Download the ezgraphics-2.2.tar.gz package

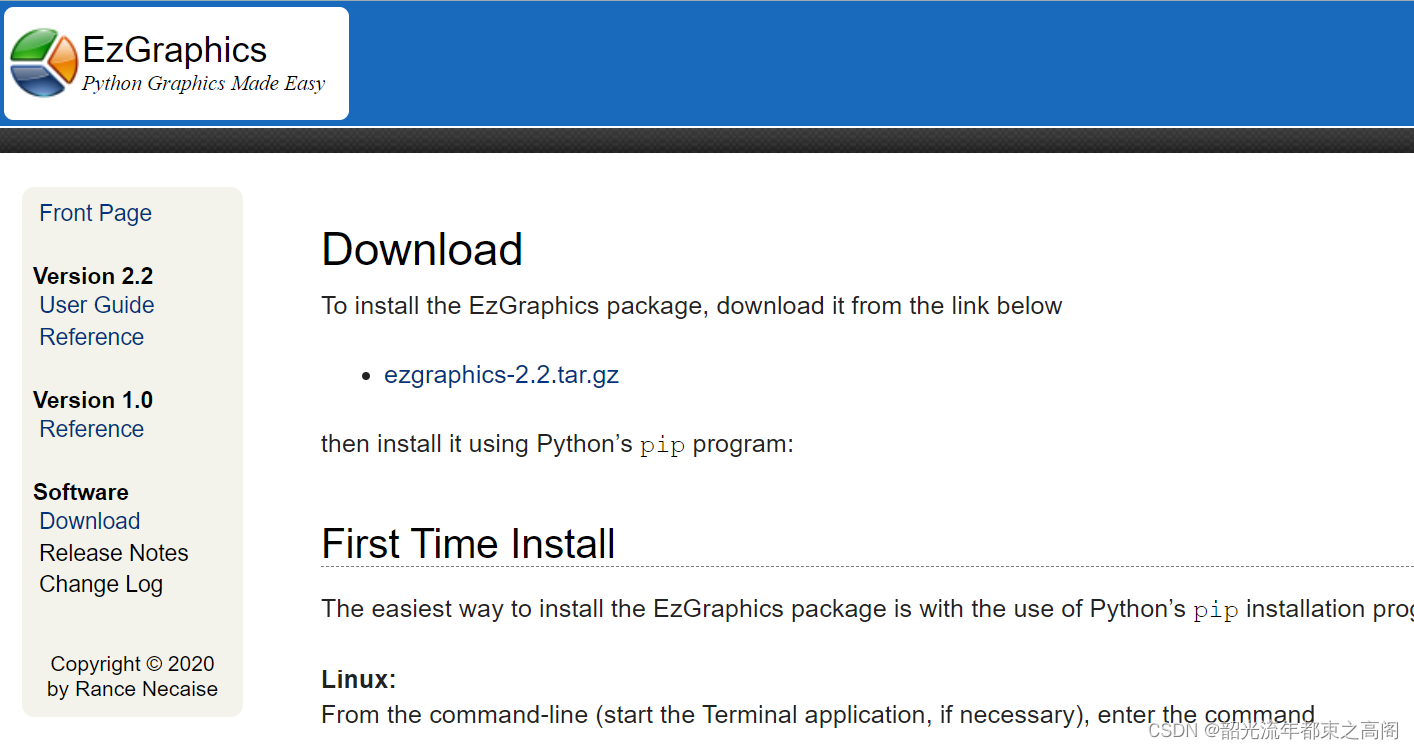coord(501,374)
